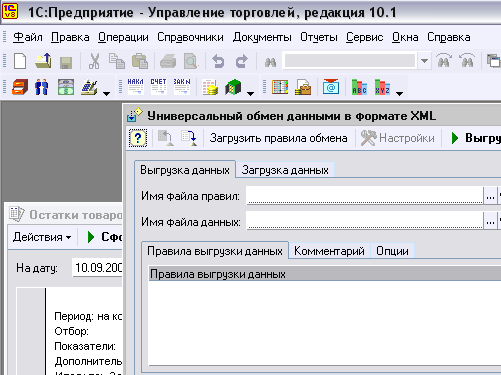501x375 pixels.
Task: Click the Выгрузить run button
Action: (x=475, y=138)
